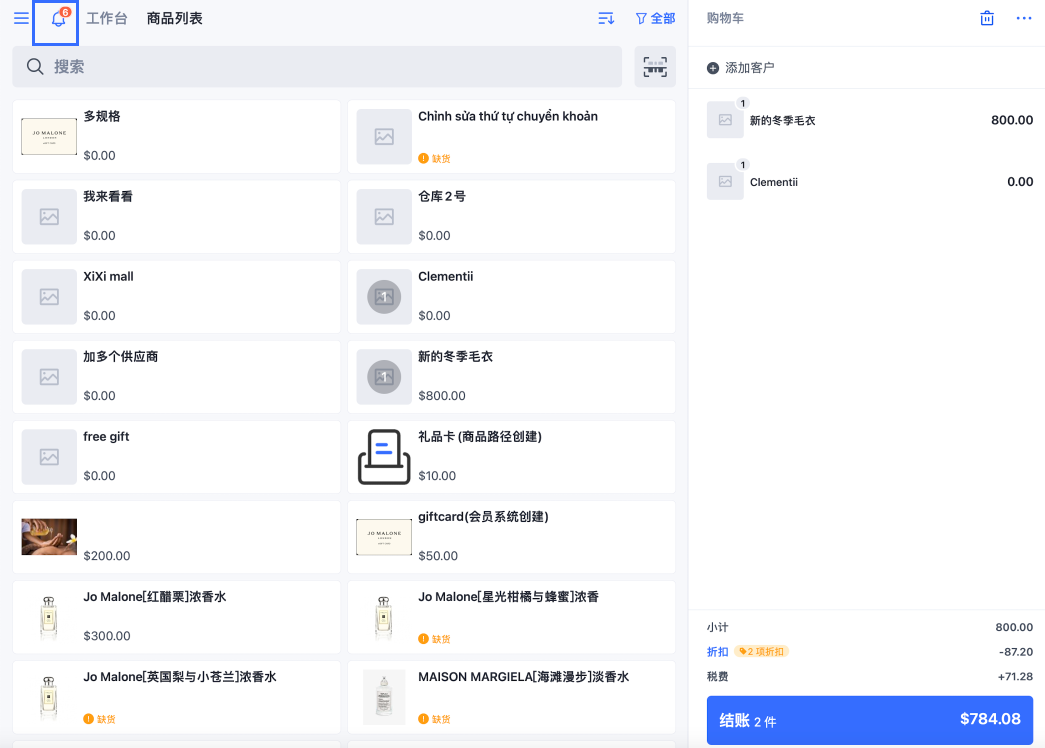The width and height of the screenshot is (1045, 748).
Task: Click the 小计 subtotal row
Action: tap(870, 627)
